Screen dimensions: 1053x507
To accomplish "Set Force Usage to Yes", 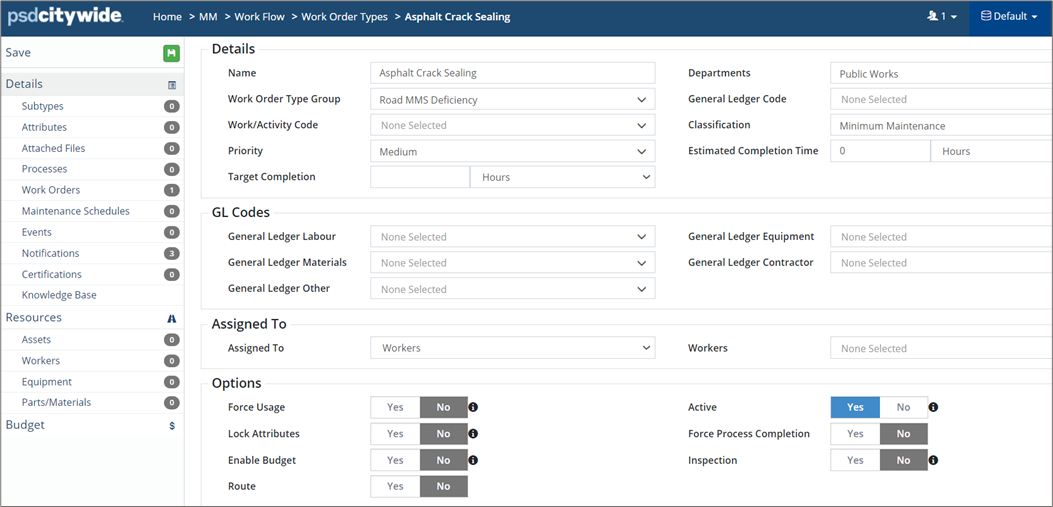I will click(x=395, y=408).
